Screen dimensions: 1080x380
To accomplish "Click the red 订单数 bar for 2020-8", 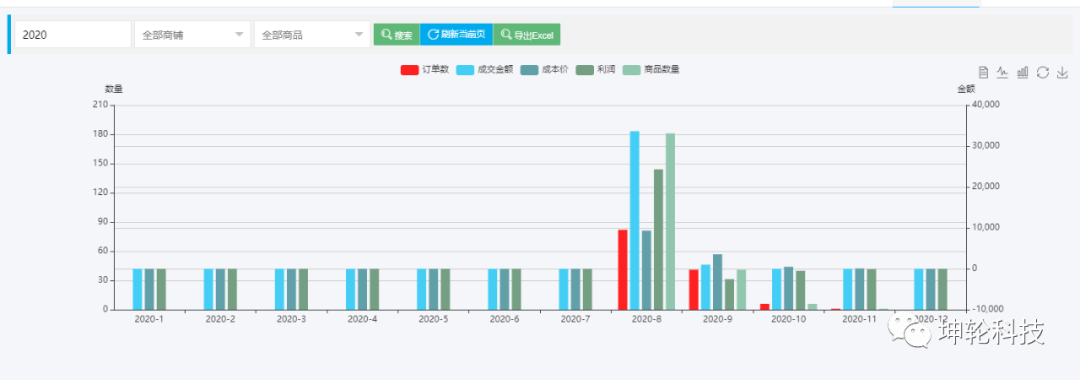I will 623,269.
